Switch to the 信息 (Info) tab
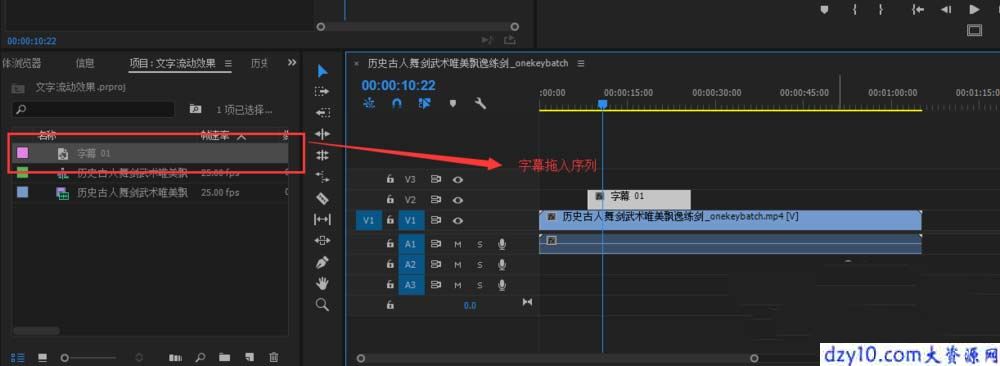 click(x=85, y=63)
